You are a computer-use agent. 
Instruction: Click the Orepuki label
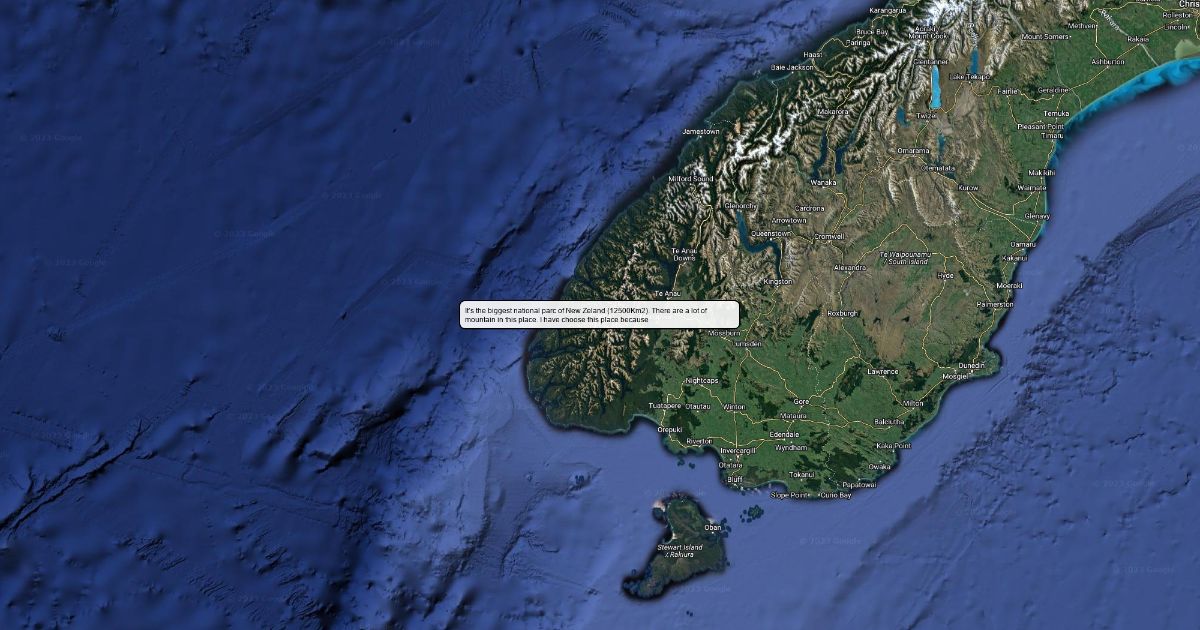click(x=669, y=429)
